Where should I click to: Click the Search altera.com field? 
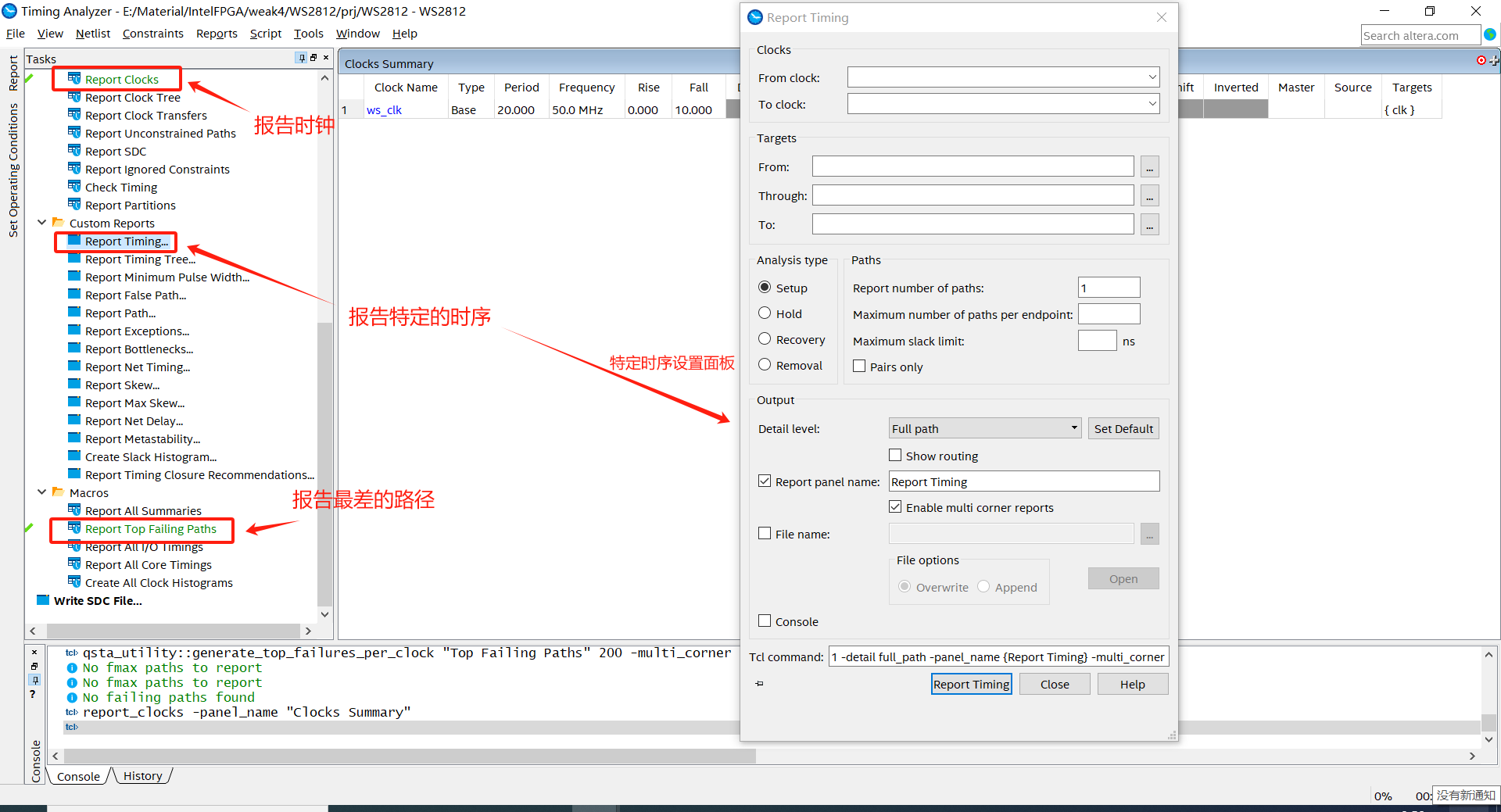click(x=1420, y=35)
